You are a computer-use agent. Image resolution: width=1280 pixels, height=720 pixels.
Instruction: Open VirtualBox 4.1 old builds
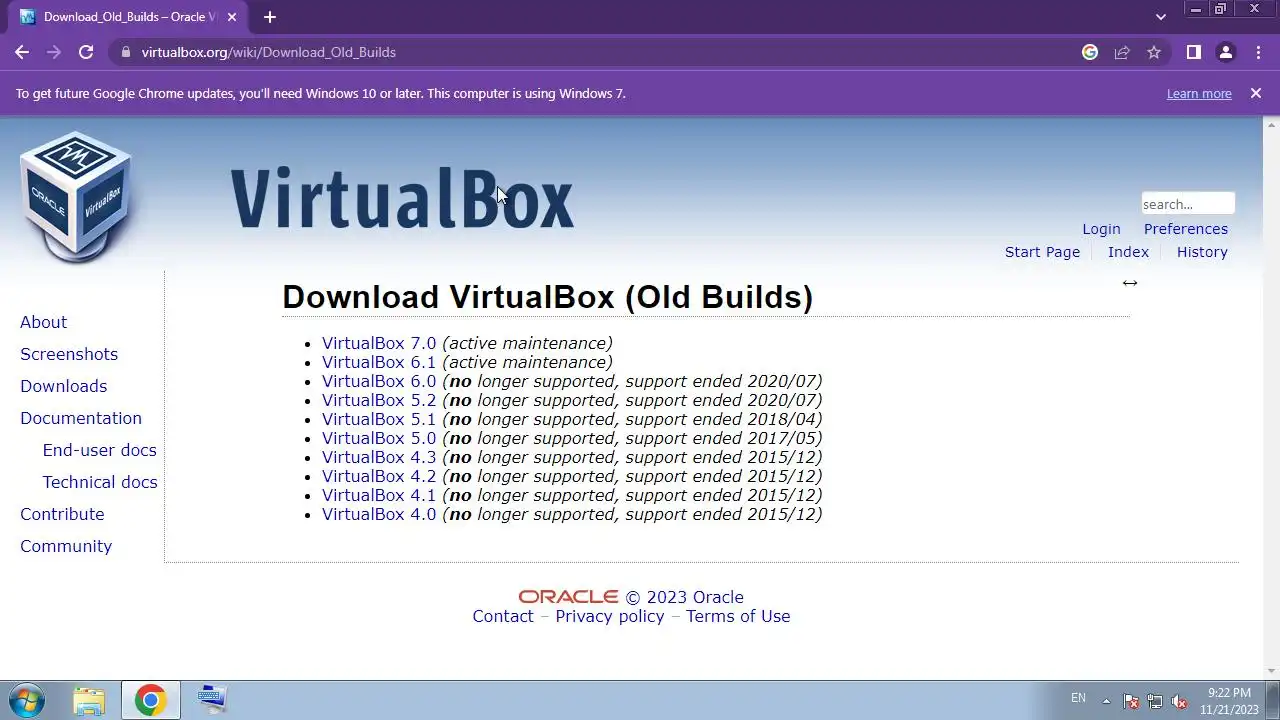point(379,495)
